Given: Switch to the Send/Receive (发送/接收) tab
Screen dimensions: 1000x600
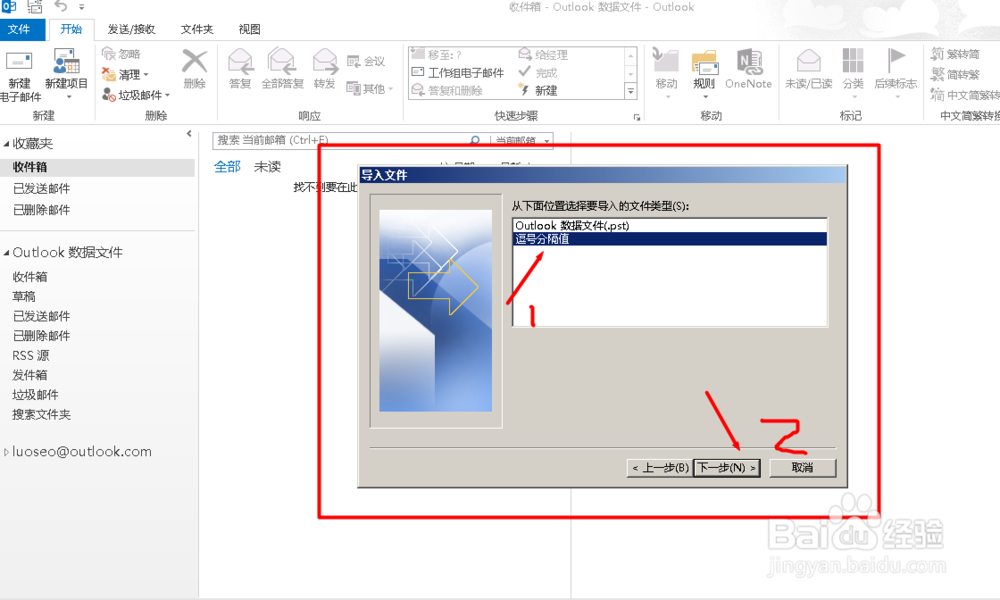Looking at the screenshot, I should 131,29.
